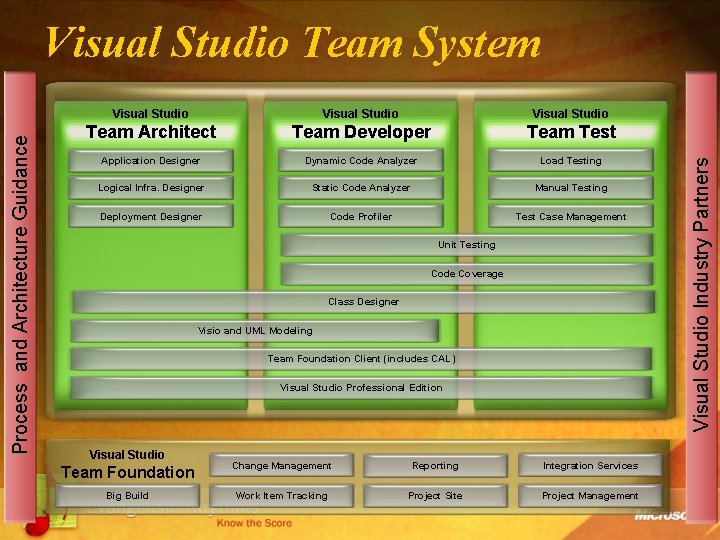Click the Know the Score text

tap(254, 523)
